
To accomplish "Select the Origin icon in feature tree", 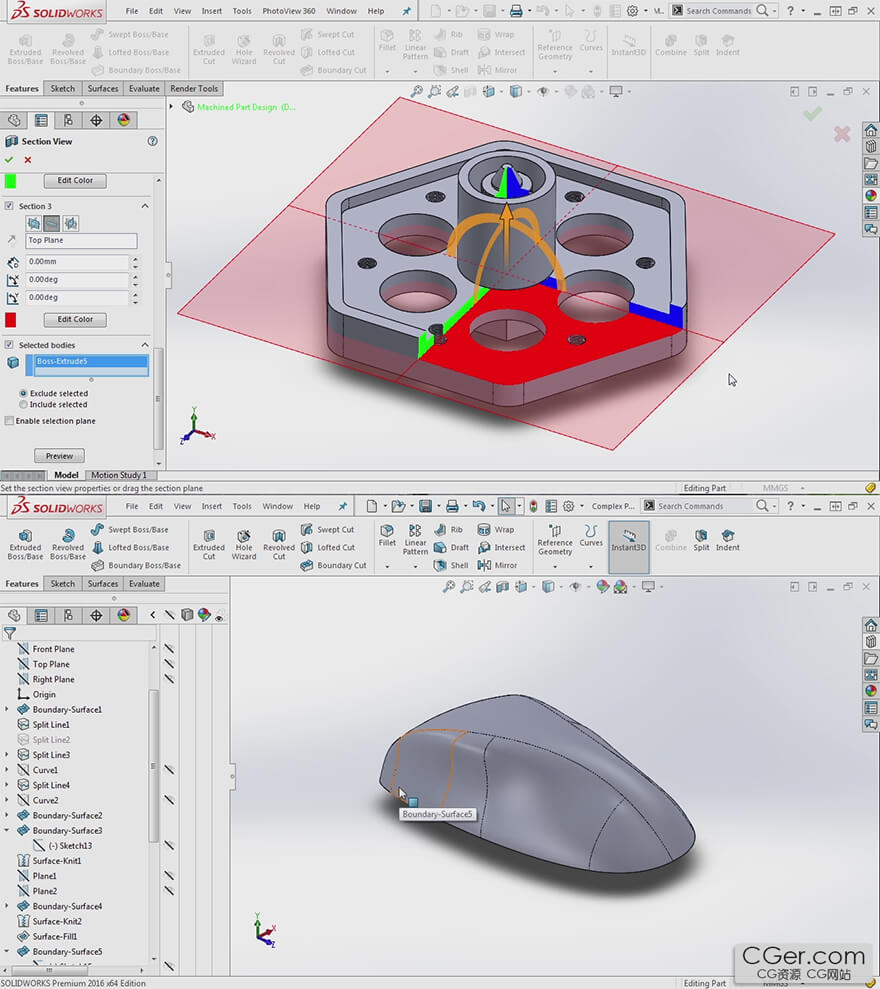I will [23, 694].
